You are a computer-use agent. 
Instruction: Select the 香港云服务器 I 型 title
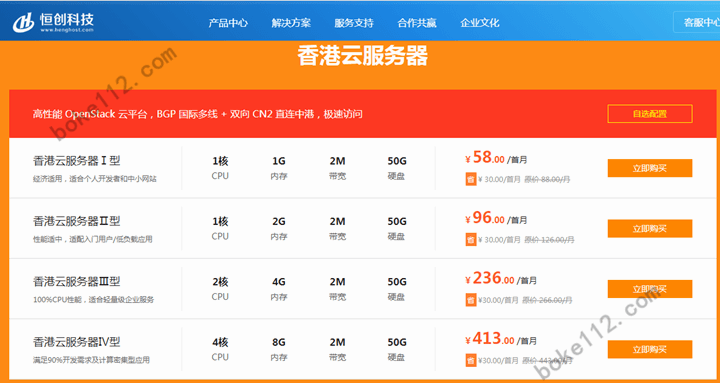point(77,161)
